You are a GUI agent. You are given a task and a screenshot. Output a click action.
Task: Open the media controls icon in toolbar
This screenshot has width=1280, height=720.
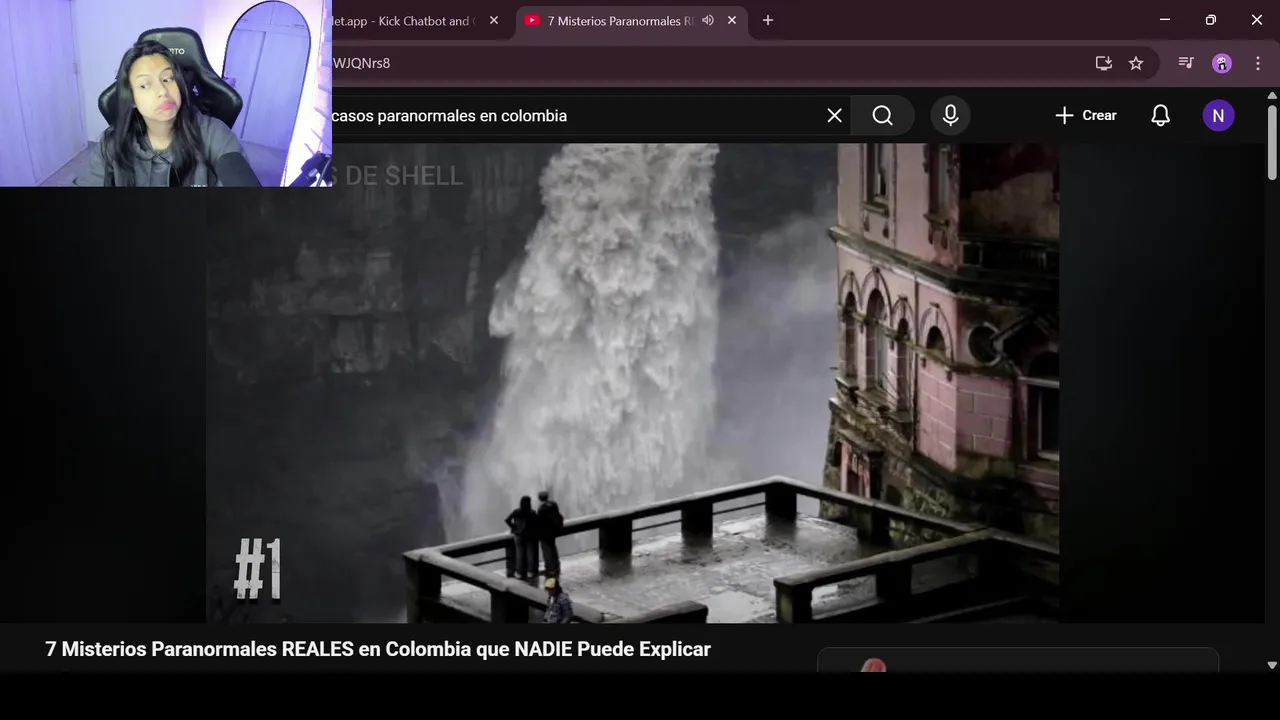(x=1186, y=63)
